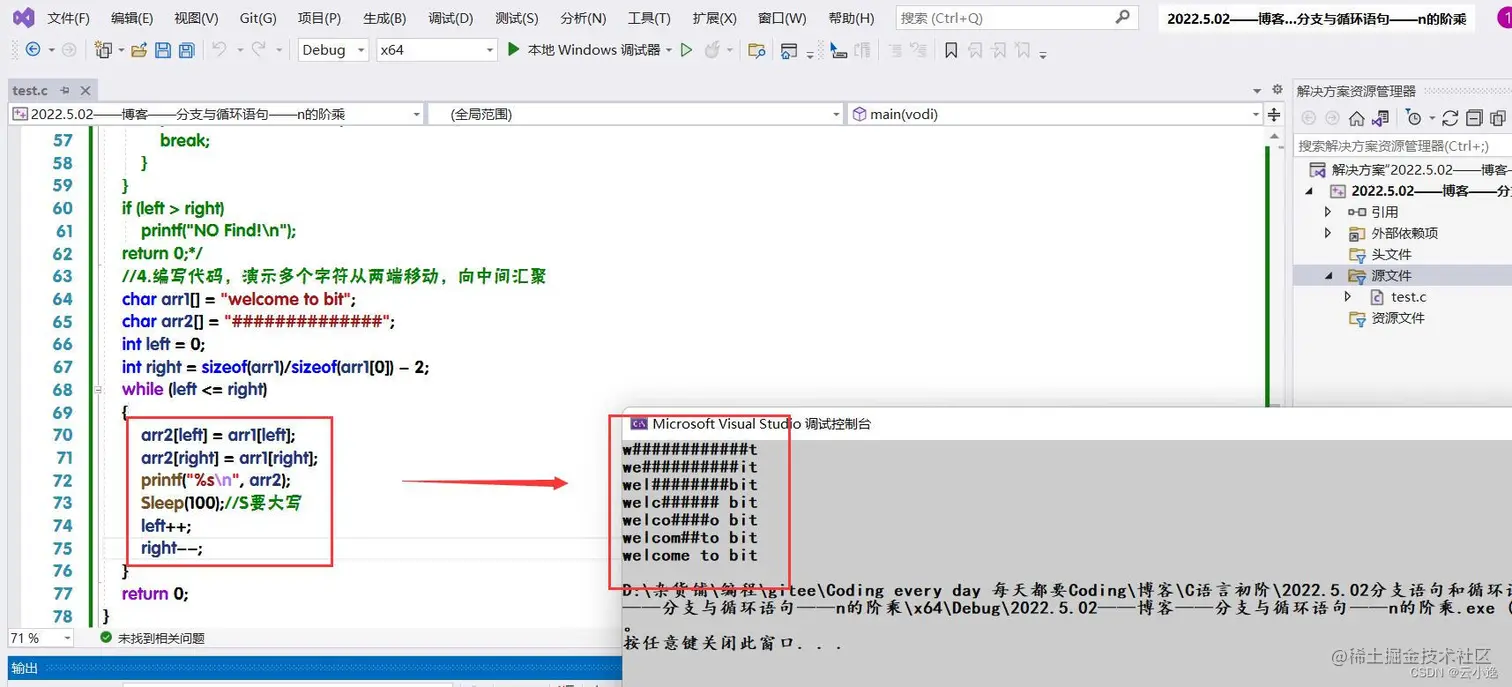
Task: Click the pending changes filter clock icon
Action: 1413,118
